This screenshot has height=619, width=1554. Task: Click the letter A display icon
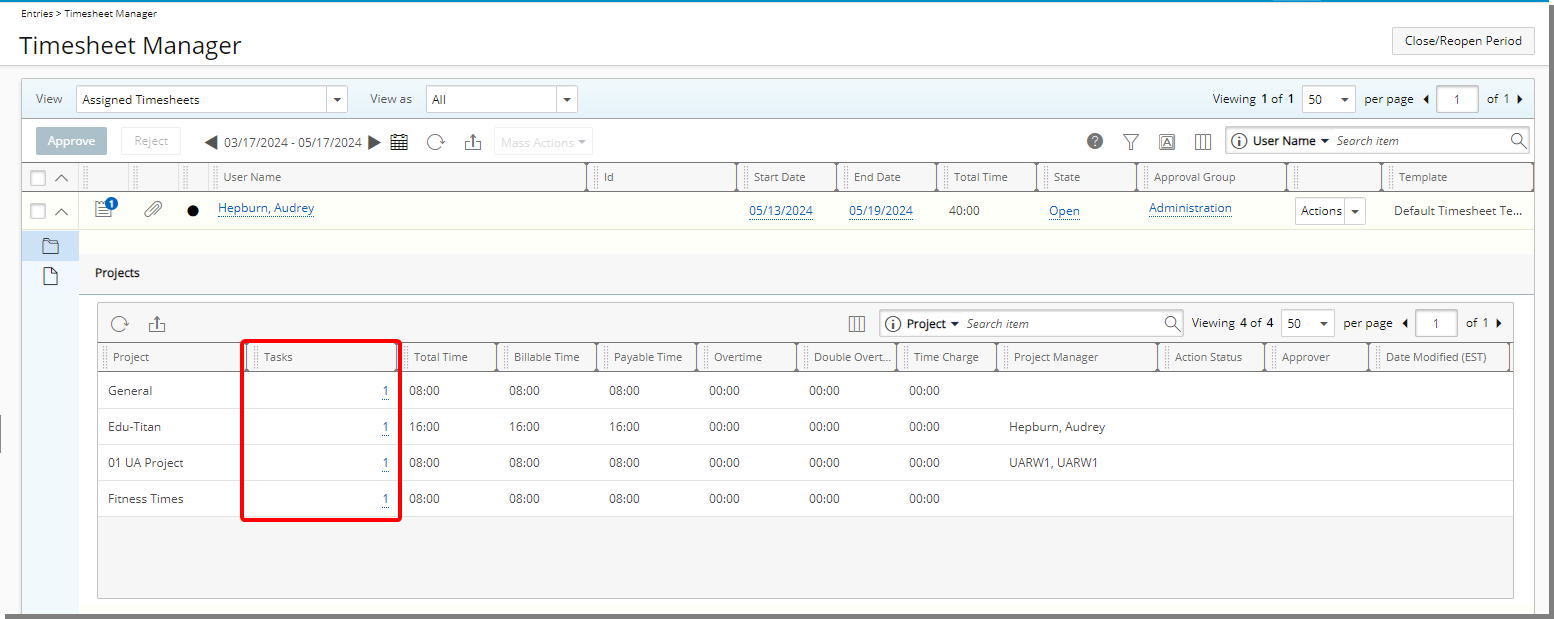[x=1167, y=142]
